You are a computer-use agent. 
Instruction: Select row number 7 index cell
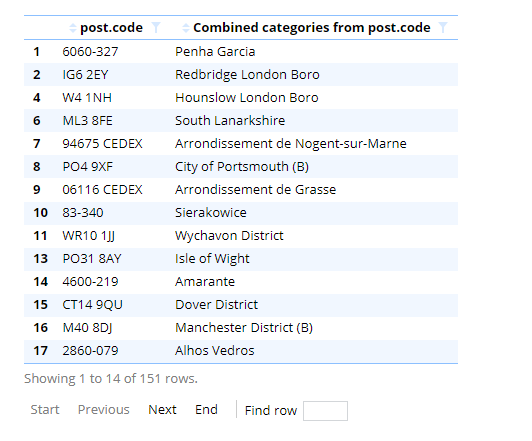point(37,144)
